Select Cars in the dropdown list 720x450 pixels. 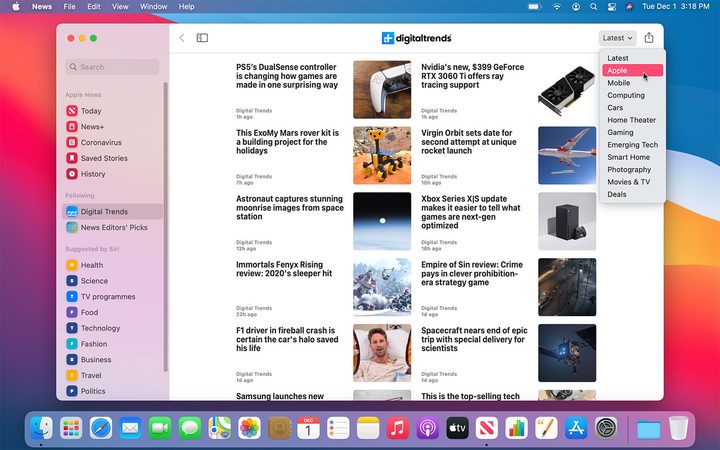(632, 107)
